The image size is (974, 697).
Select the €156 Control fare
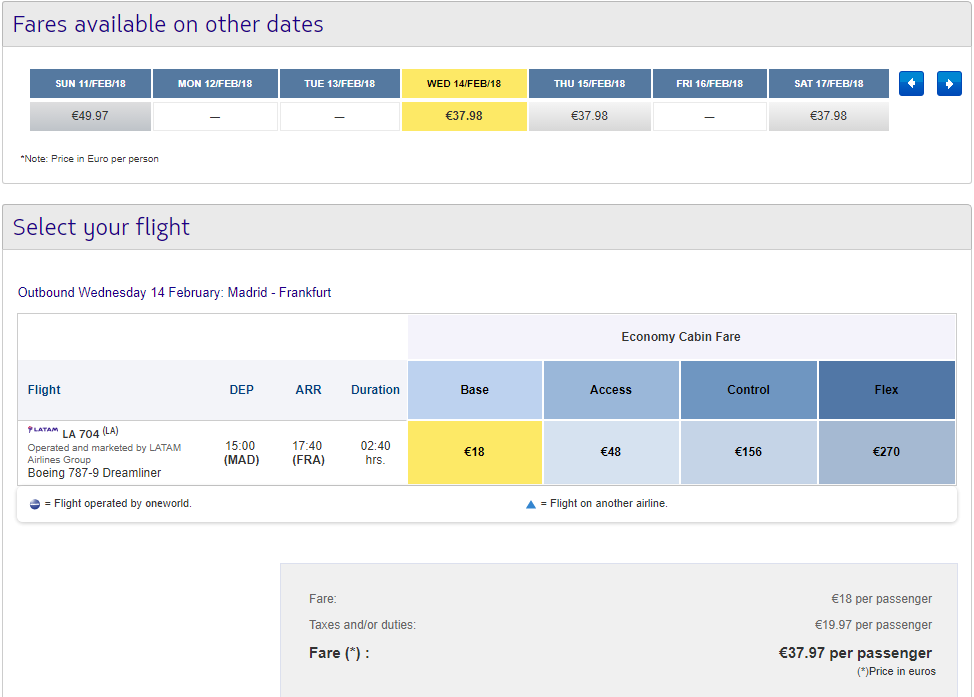[749, 452]
